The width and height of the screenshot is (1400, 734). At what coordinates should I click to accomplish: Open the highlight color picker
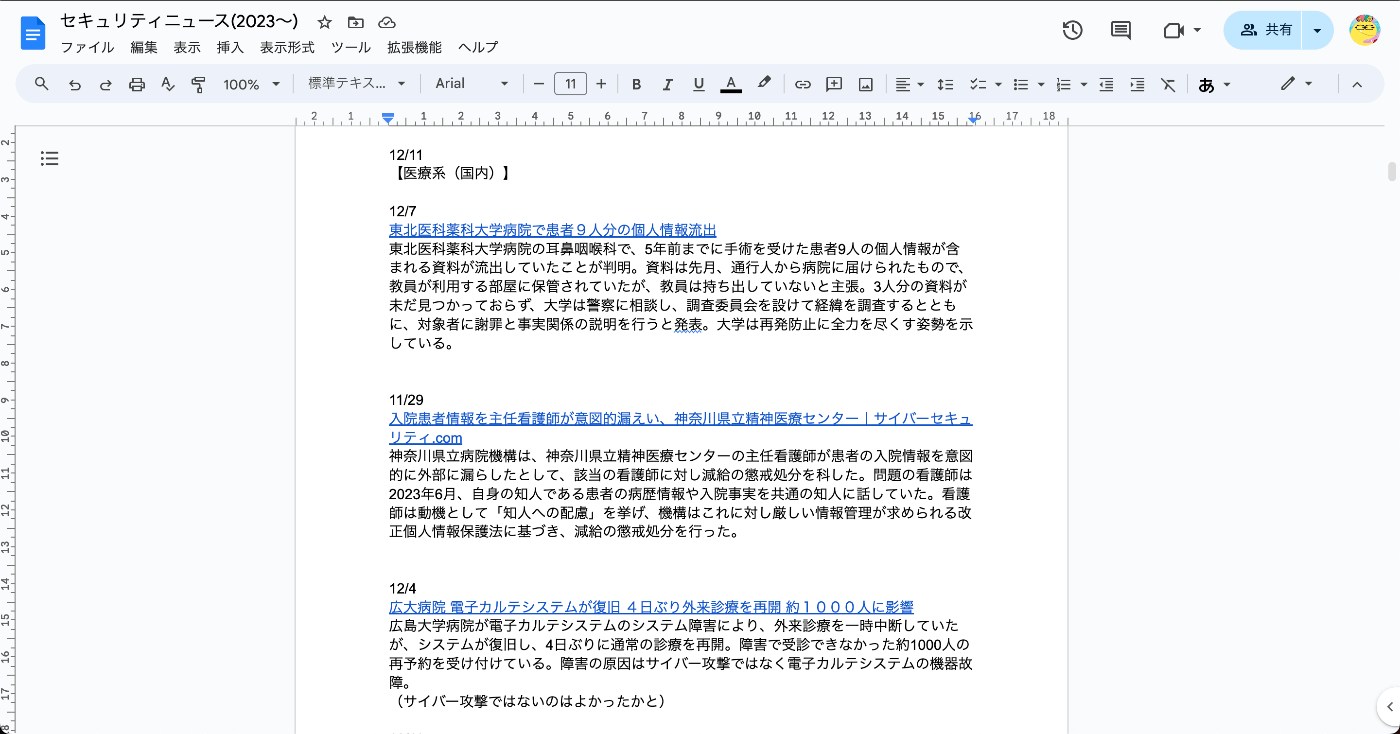[x=764, y=84]
